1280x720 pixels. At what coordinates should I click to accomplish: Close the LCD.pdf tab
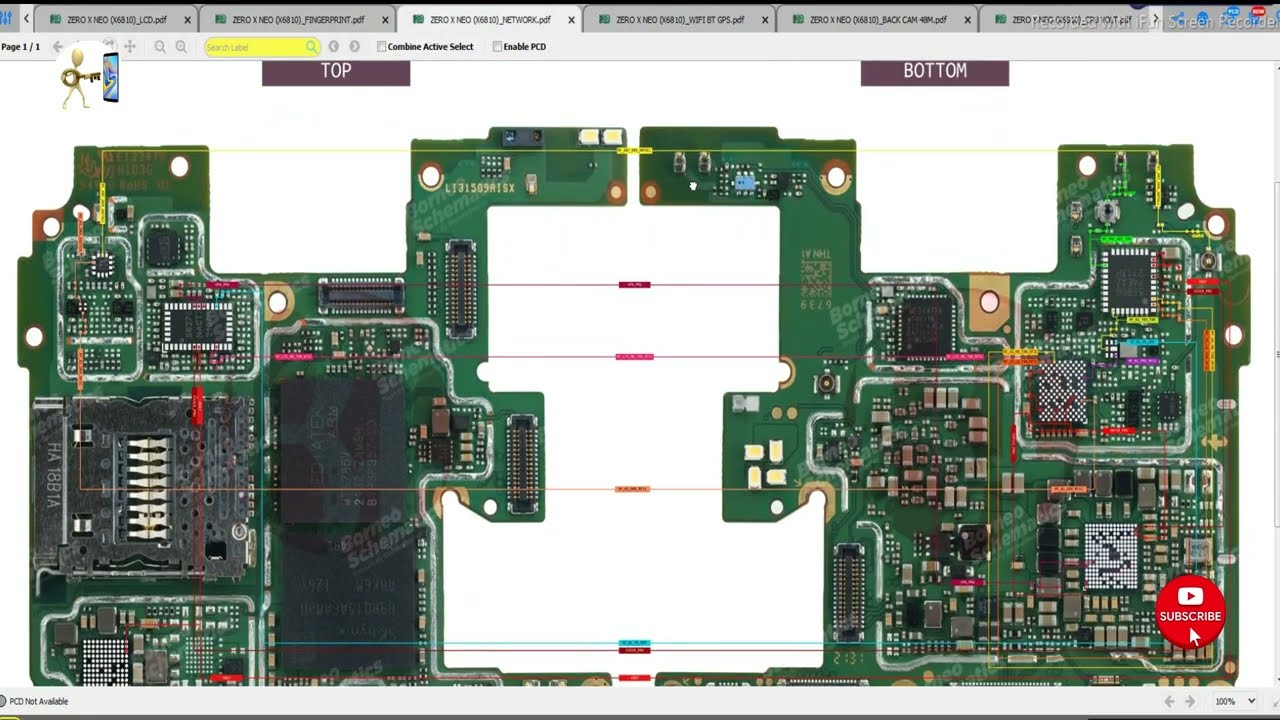187,20
